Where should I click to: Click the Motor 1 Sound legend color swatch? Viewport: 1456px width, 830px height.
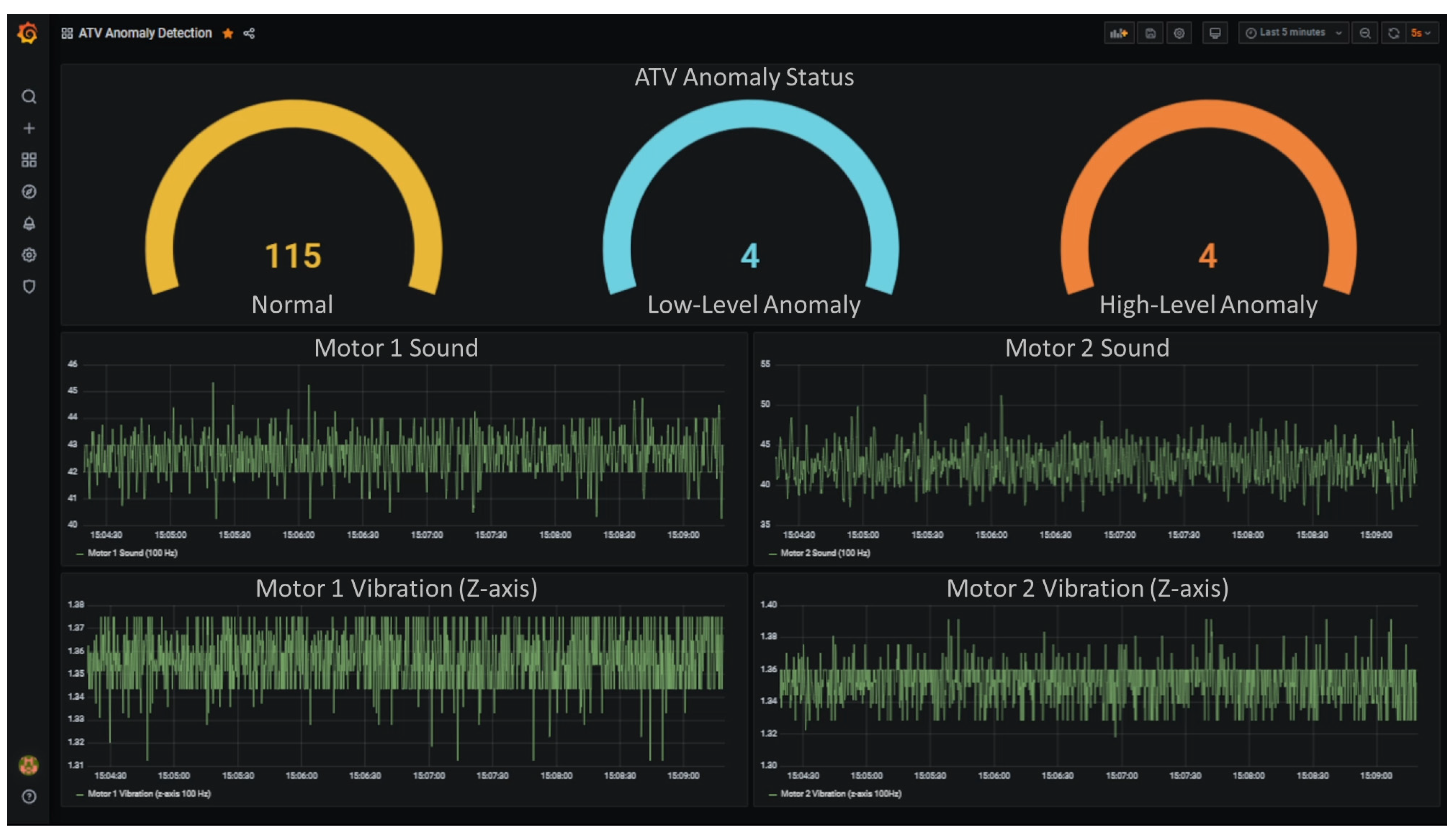click(x=80, y=554)
